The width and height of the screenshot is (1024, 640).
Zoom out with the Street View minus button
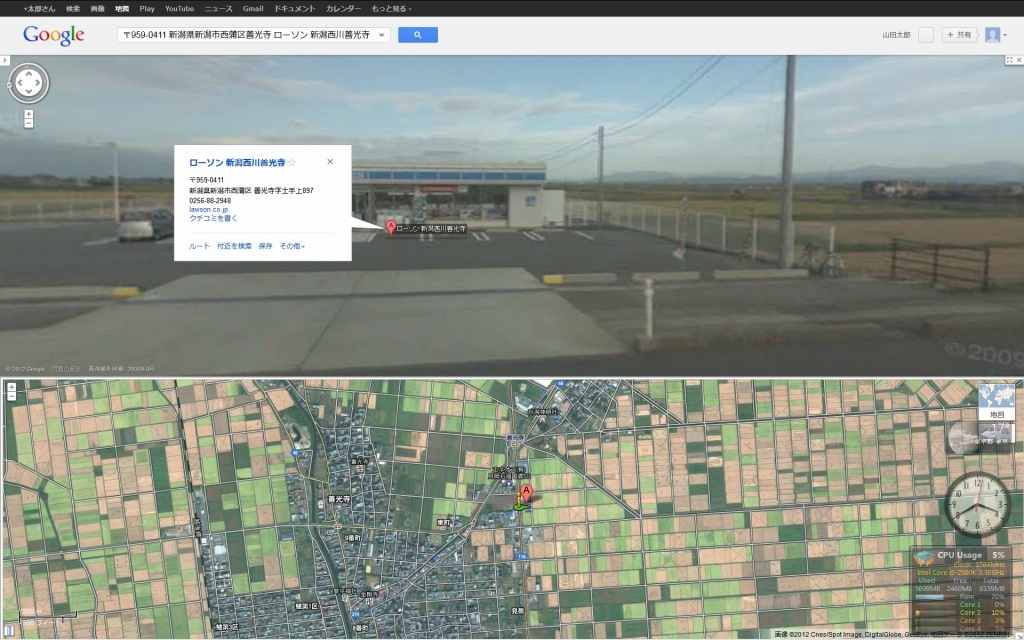[x=28, y=125]
